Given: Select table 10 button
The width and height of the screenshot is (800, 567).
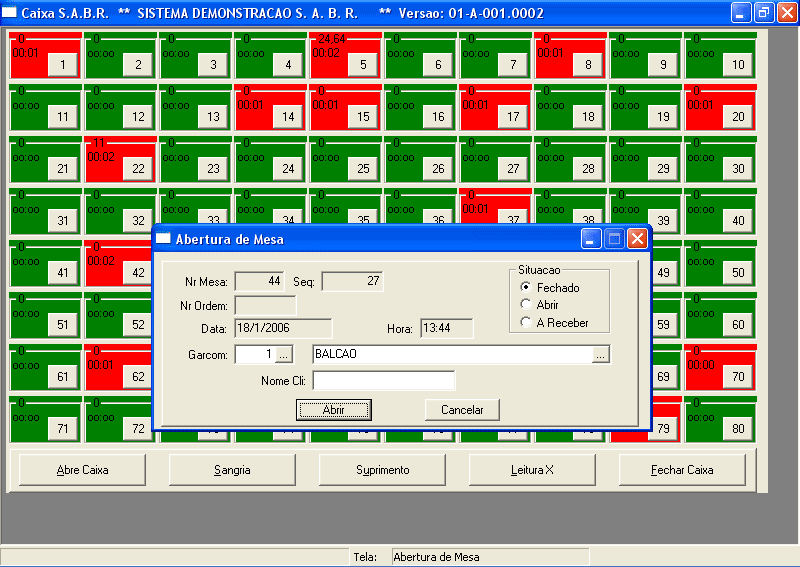Looking at the screenshot, I should (738, 65).
